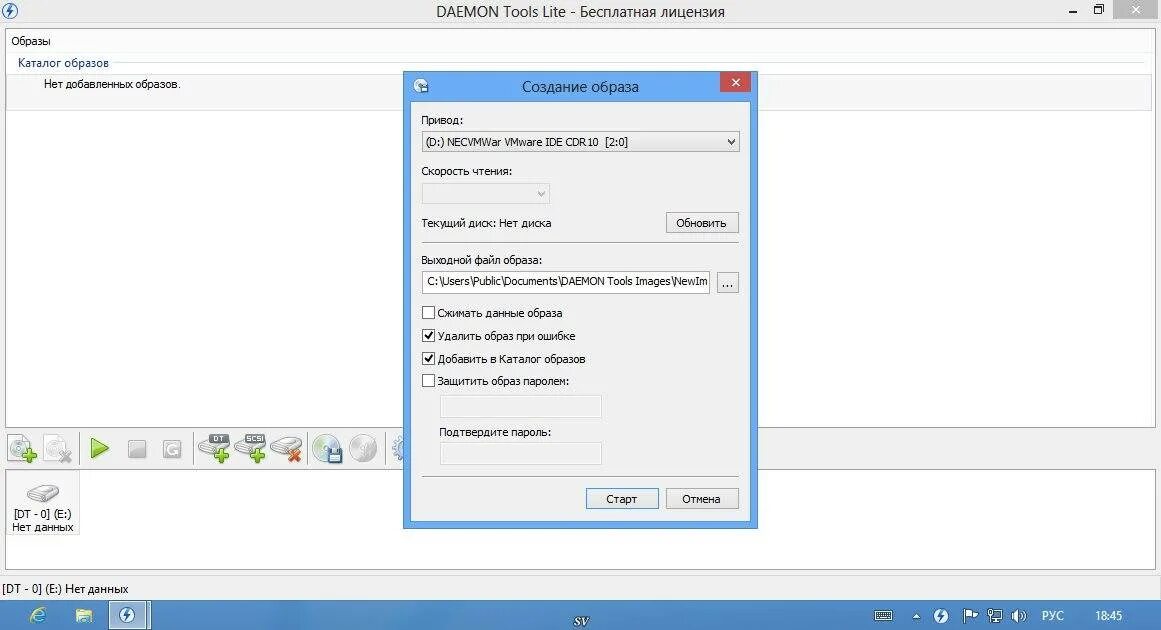Click the Remove Image toolbar icon

point(58,449)
